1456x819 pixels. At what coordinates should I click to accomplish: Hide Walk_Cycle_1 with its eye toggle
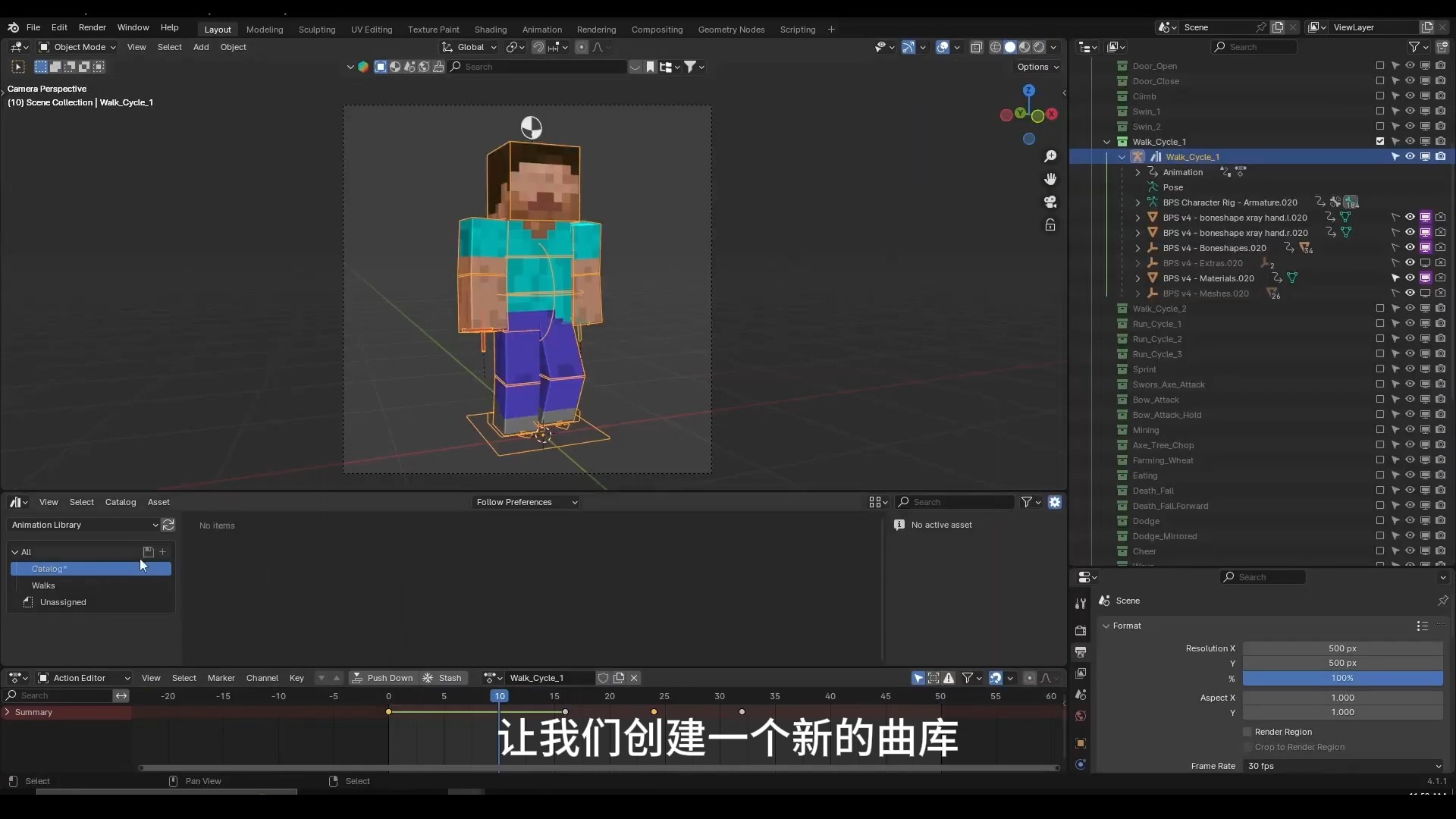click(x=1410, y=141)
